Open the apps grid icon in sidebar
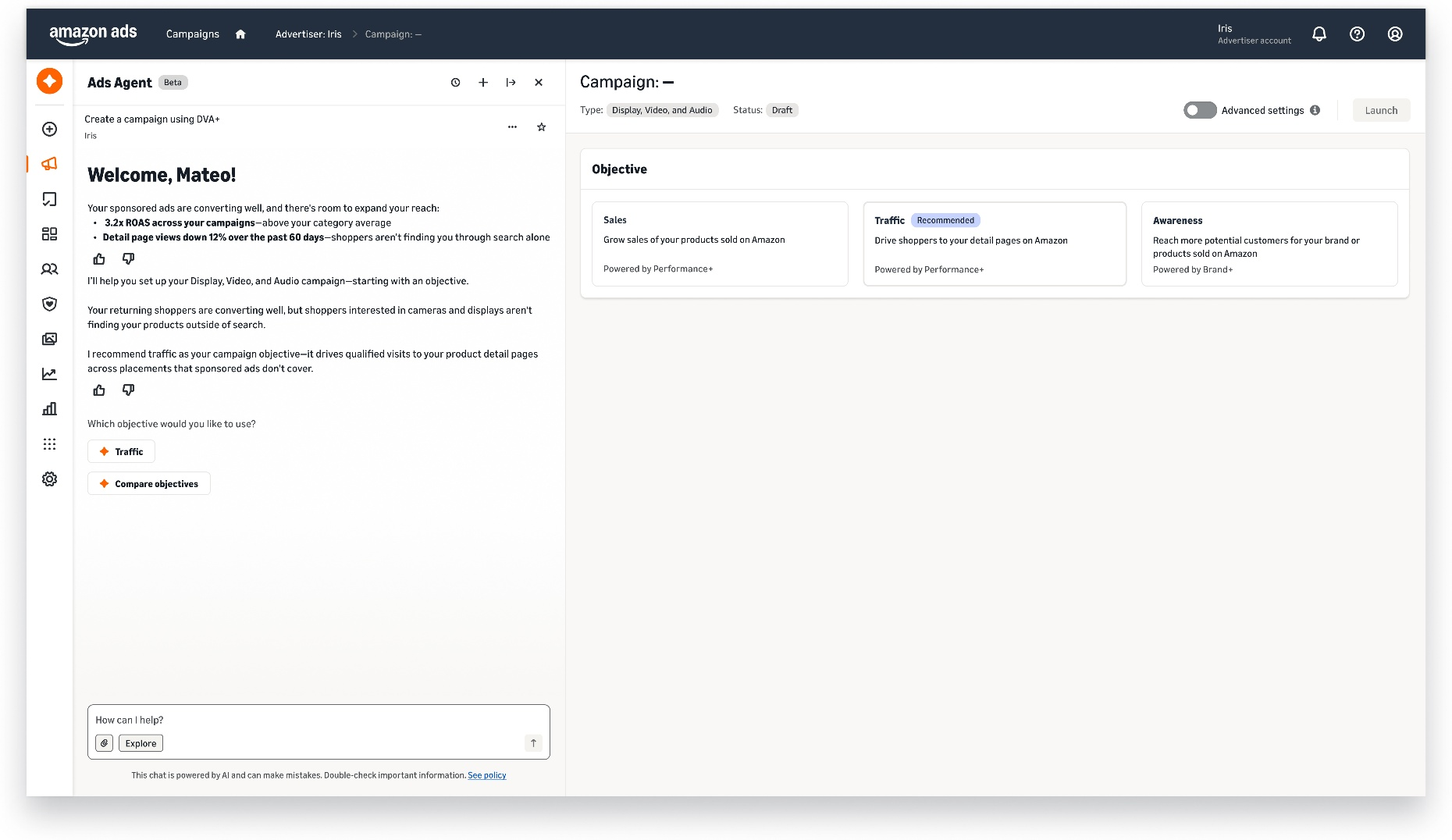The width and height of the screenshot is (1452, 840). coord(49,444)
